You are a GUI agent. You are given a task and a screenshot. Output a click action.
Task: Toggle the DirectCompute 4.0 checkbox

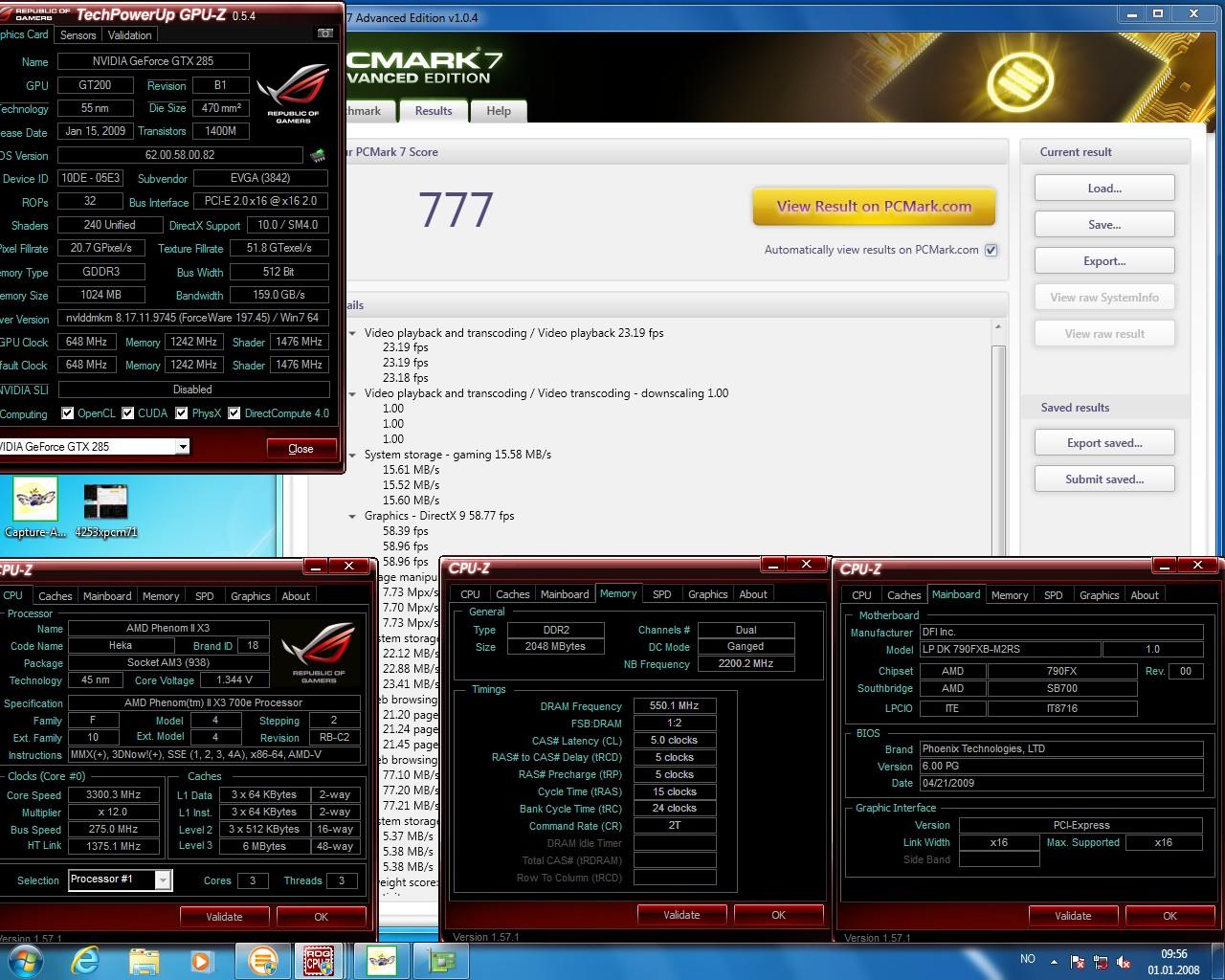pos(234,413)
